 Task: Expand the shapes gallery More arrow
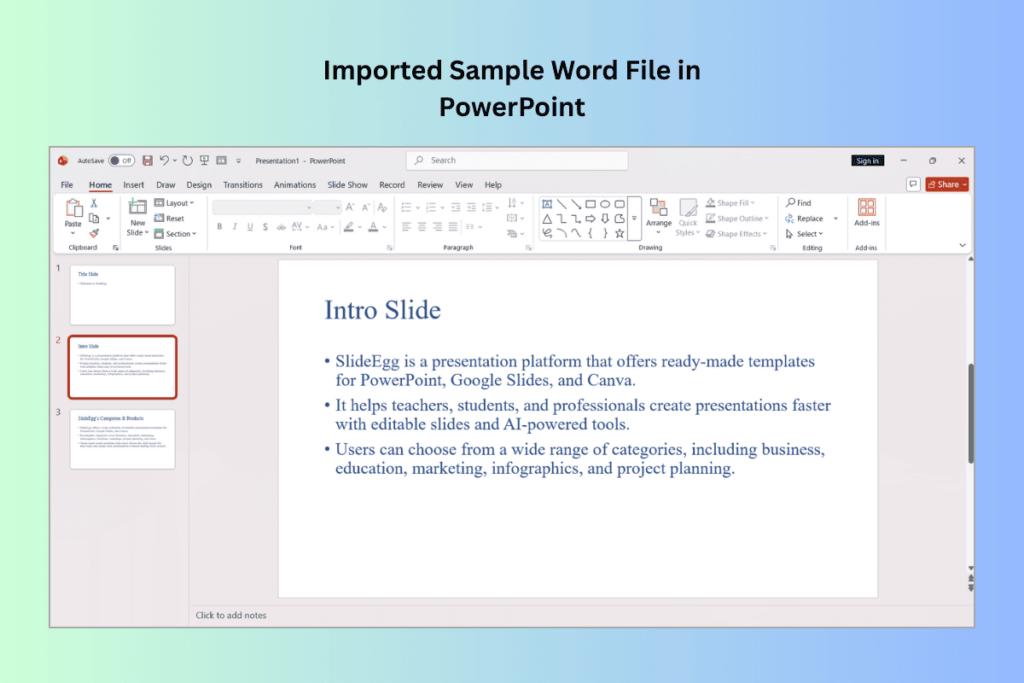[x=634, y=219]
